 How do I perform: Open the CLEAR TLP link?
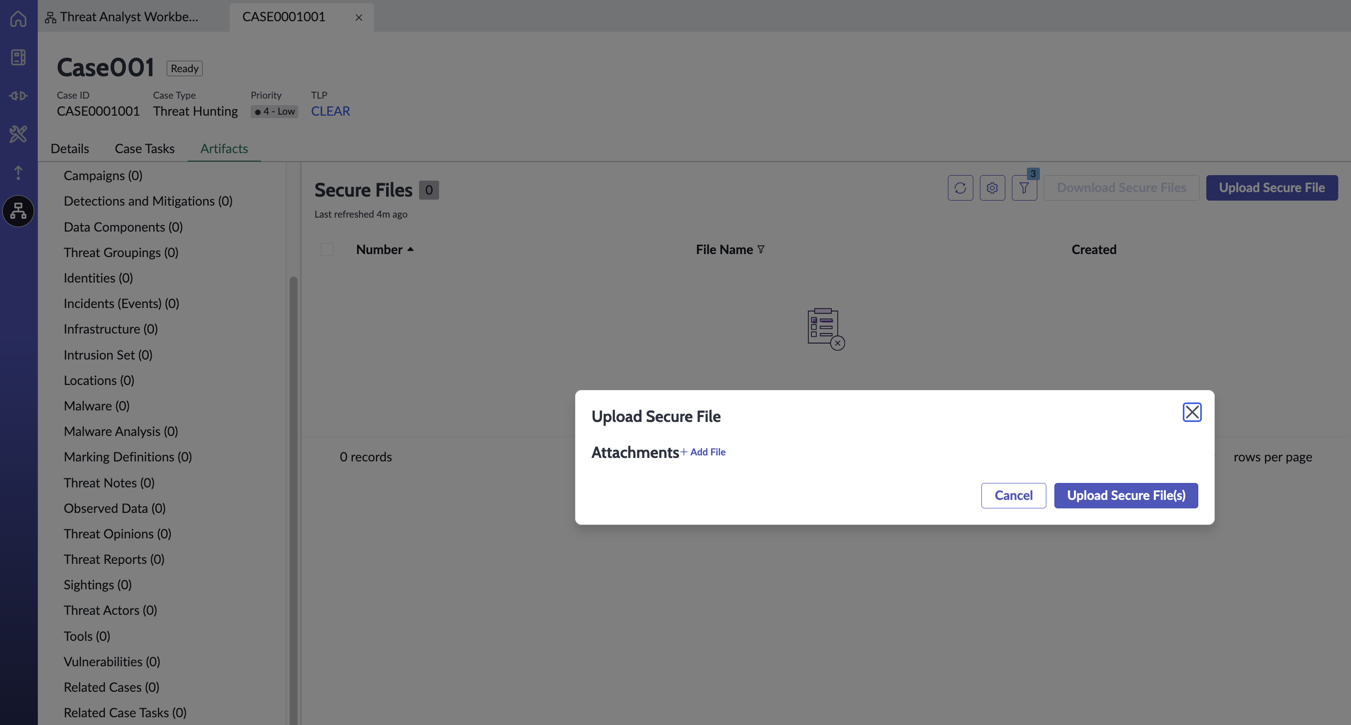[330, 111]
